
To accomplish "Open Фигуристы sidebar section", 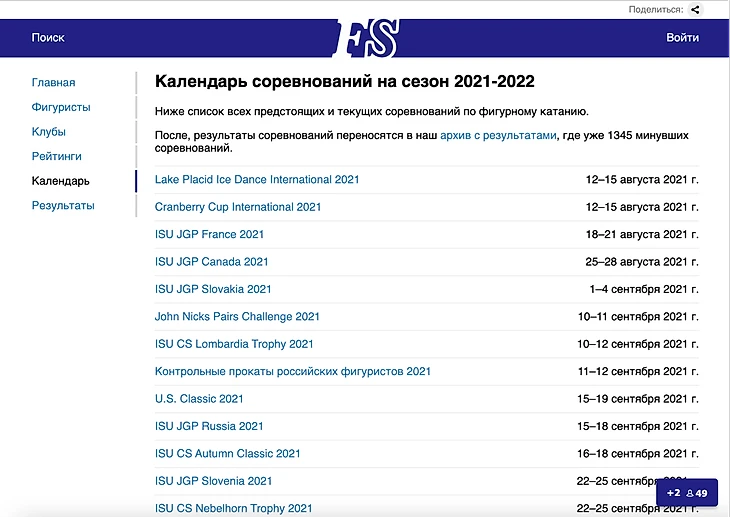I will click(x=61, y=107).
